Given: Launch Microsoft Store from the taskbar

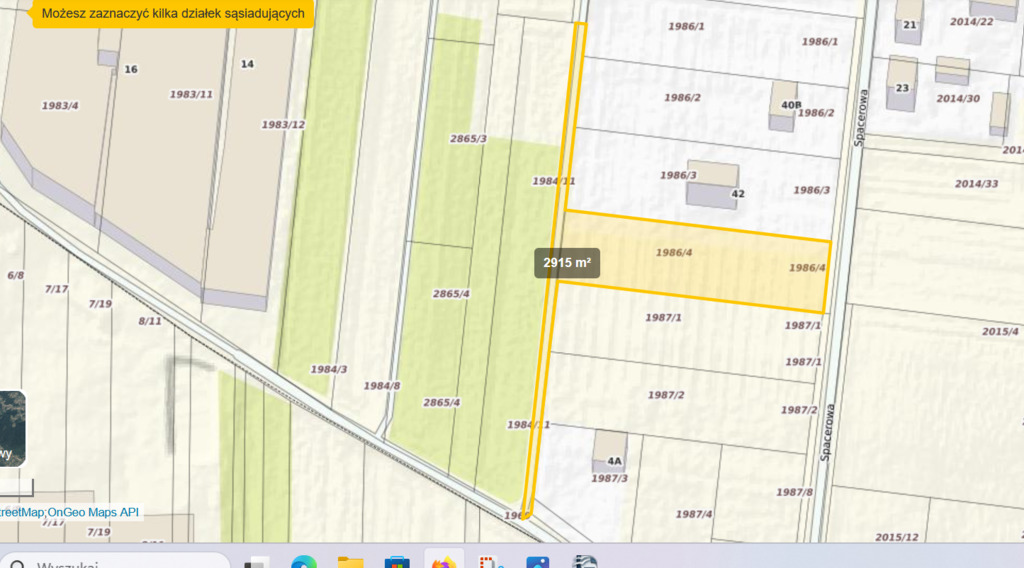Looking at the screenshot, I should [397, 562].
